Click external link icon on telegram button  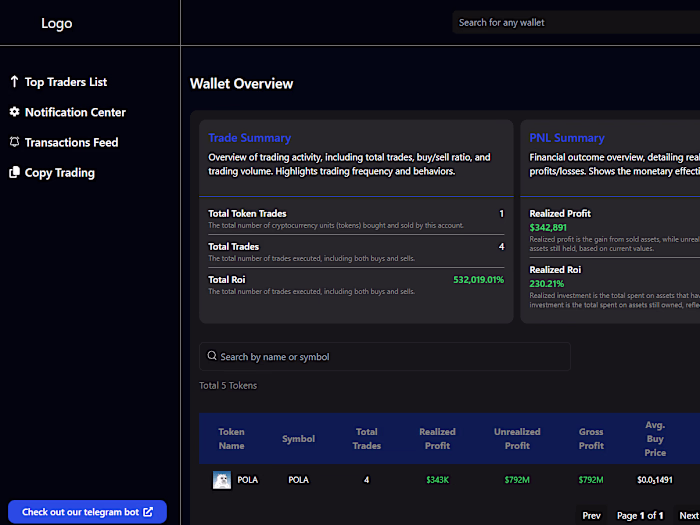pos(148,512)
